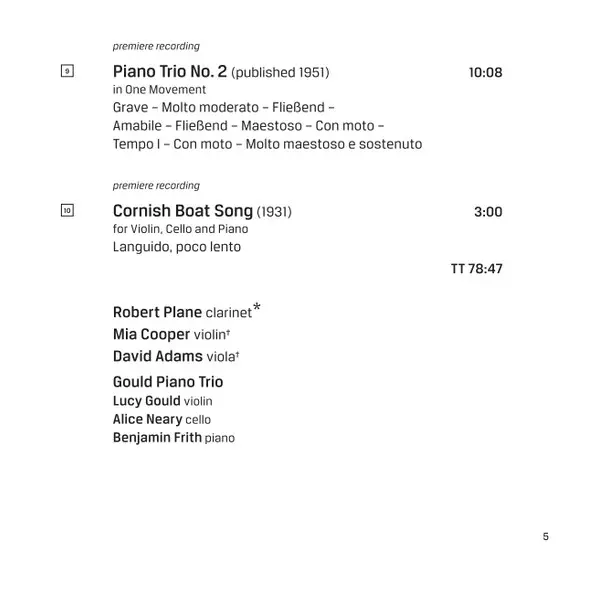The image size is (599, 594).
Task: Click the Gould Piano Trio heading
Action: pyautogui.click(x=168, y=382)
